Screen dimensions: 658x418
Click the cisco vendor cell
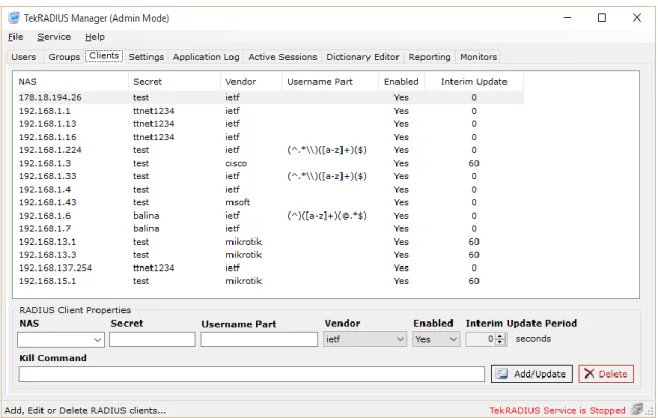point(236,163)
